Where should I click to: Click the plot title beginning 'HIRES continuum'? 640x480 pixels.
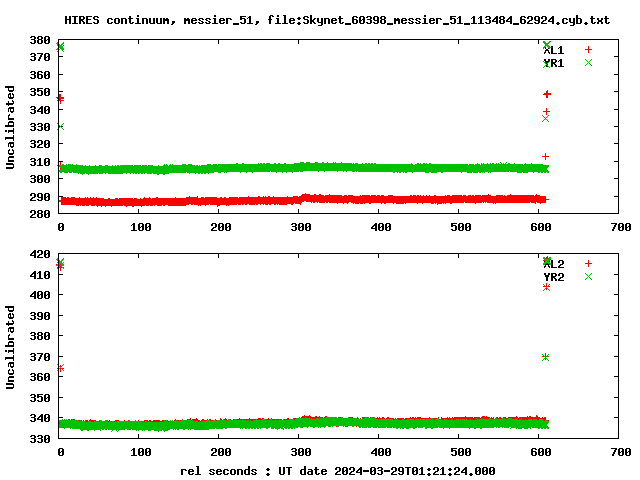click(337, 20)
